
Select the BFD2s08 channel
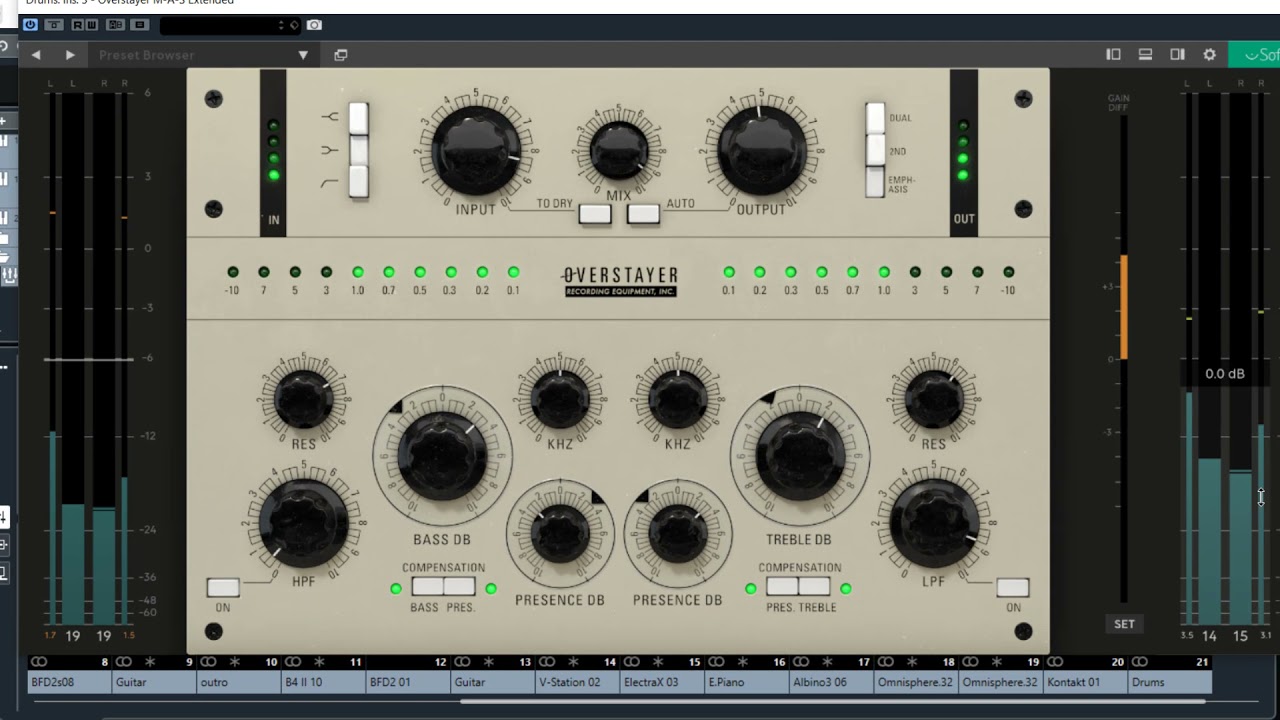pyautogui.click(x=69, y=683)
